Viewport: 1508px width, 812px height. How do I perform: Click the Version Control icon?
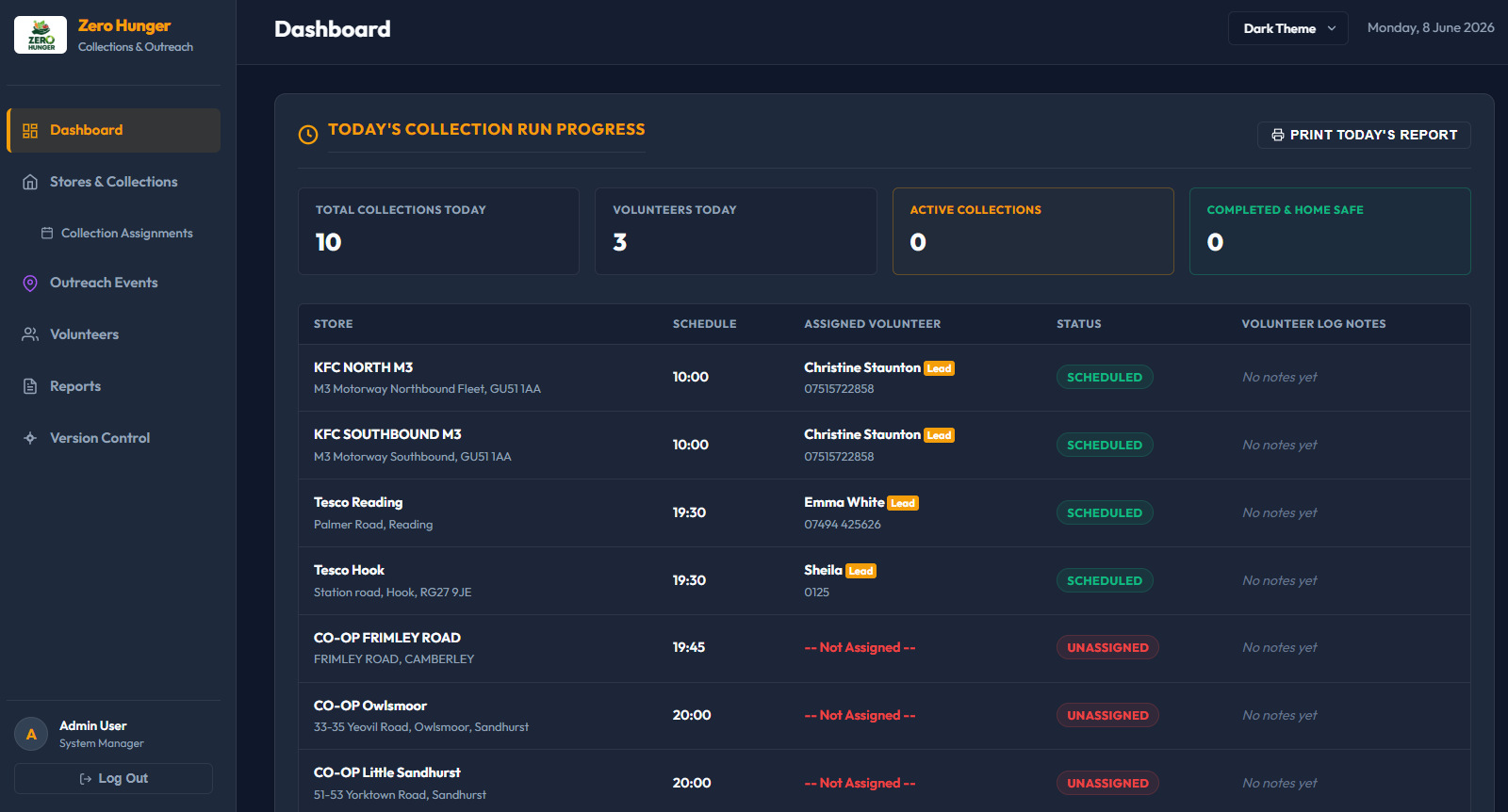tap(30, 438)
